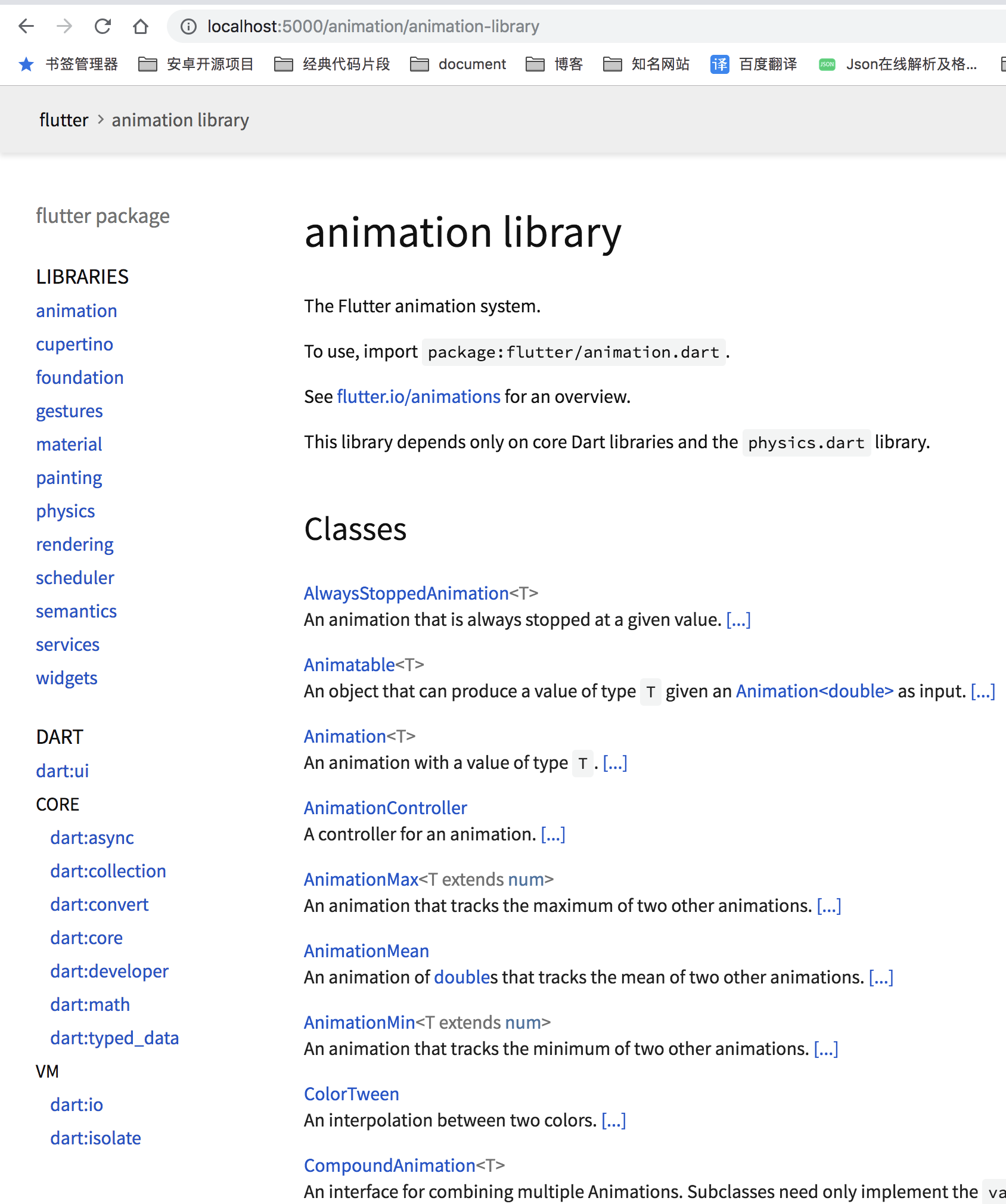Click the browser forward arrow

point(64,26)
